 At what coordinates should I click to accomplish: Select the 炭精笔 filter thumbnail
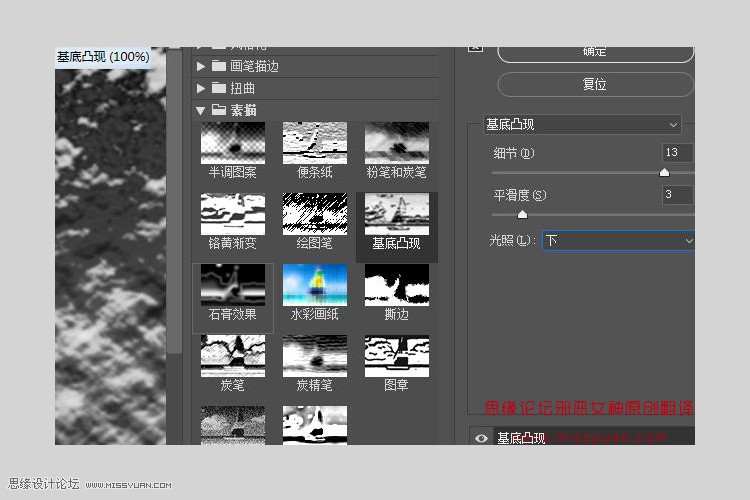click(x=315, y=356)
